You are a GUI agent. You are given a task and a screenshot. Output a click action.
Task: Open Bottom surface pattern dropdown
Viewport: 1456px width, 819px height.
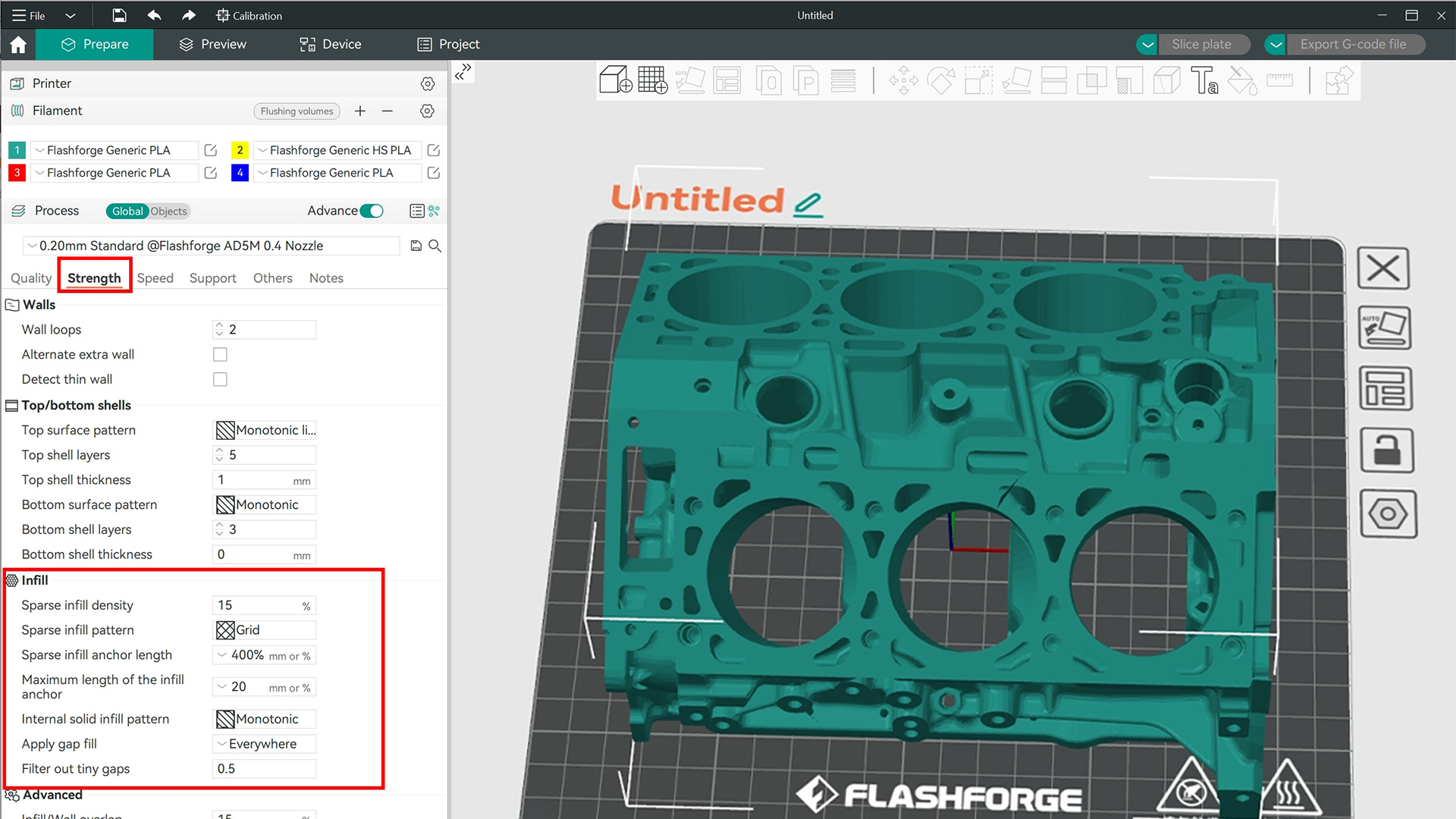point(265,505)
